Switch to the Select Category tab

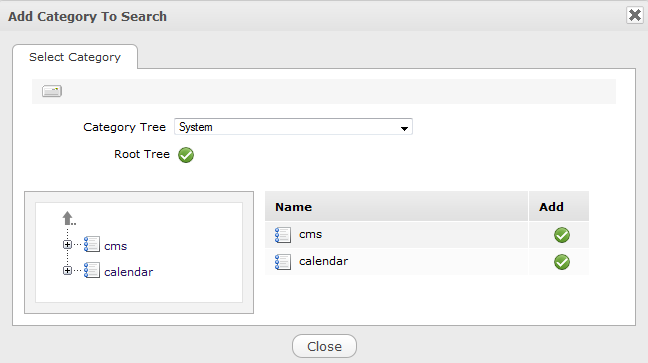[x=75, y=57]
